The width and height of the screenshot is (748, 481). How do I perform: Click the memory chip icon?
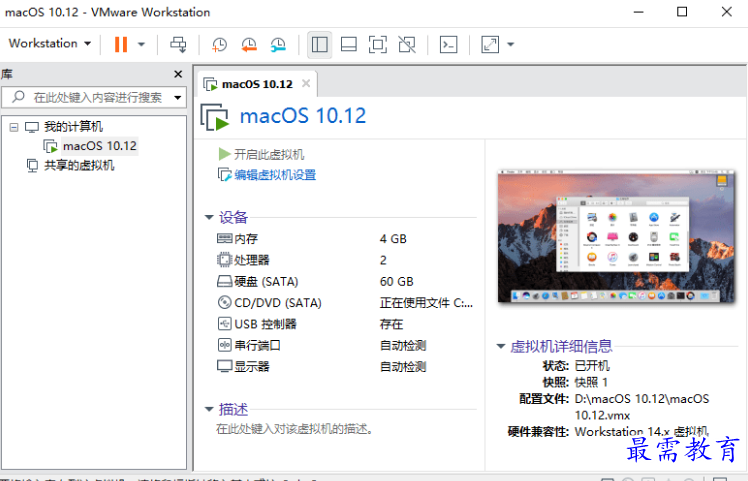pyautogui.click(x=224, y=238)
